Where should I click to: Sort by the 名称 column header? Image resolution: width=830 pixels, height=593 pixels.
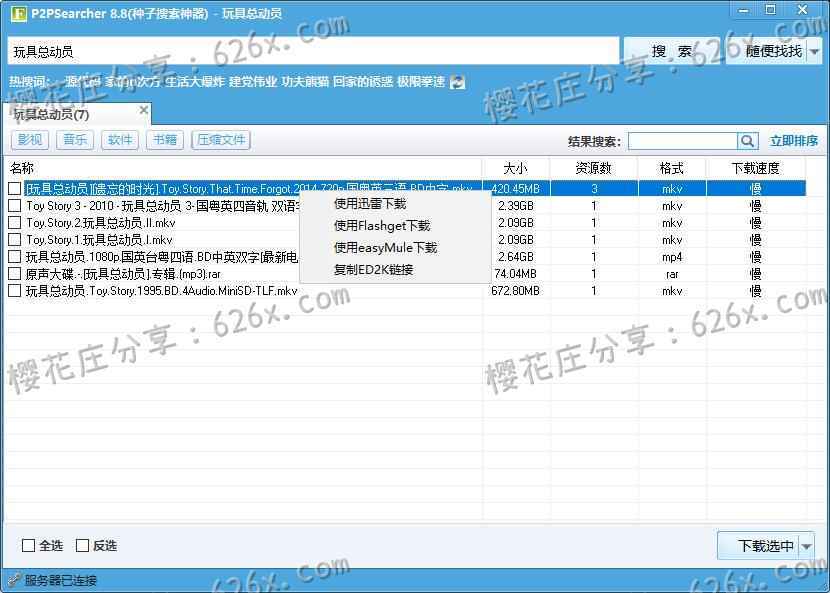(x=243, y=168)
